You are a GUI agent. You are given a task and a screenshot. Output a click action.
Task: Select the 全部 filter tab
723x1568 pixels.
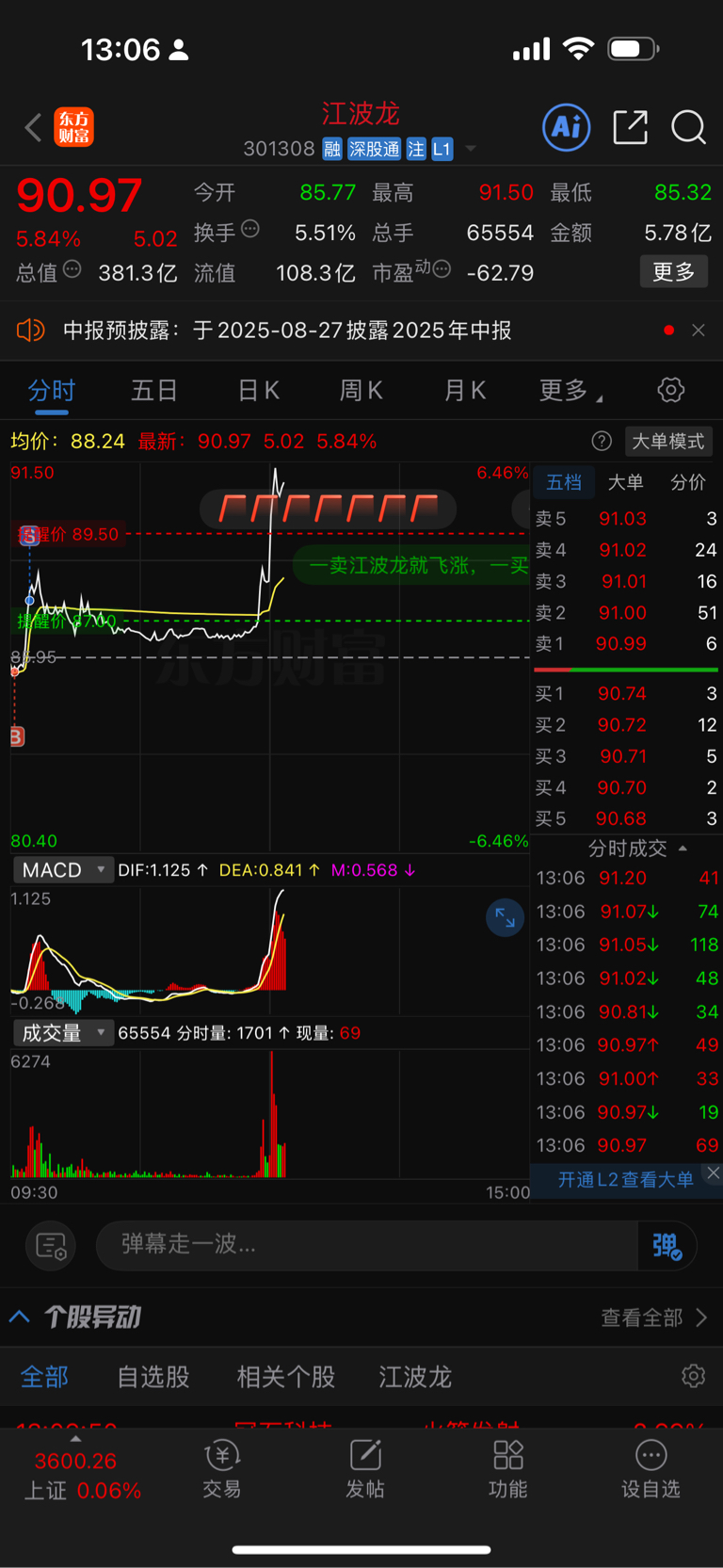(44, 1377)
